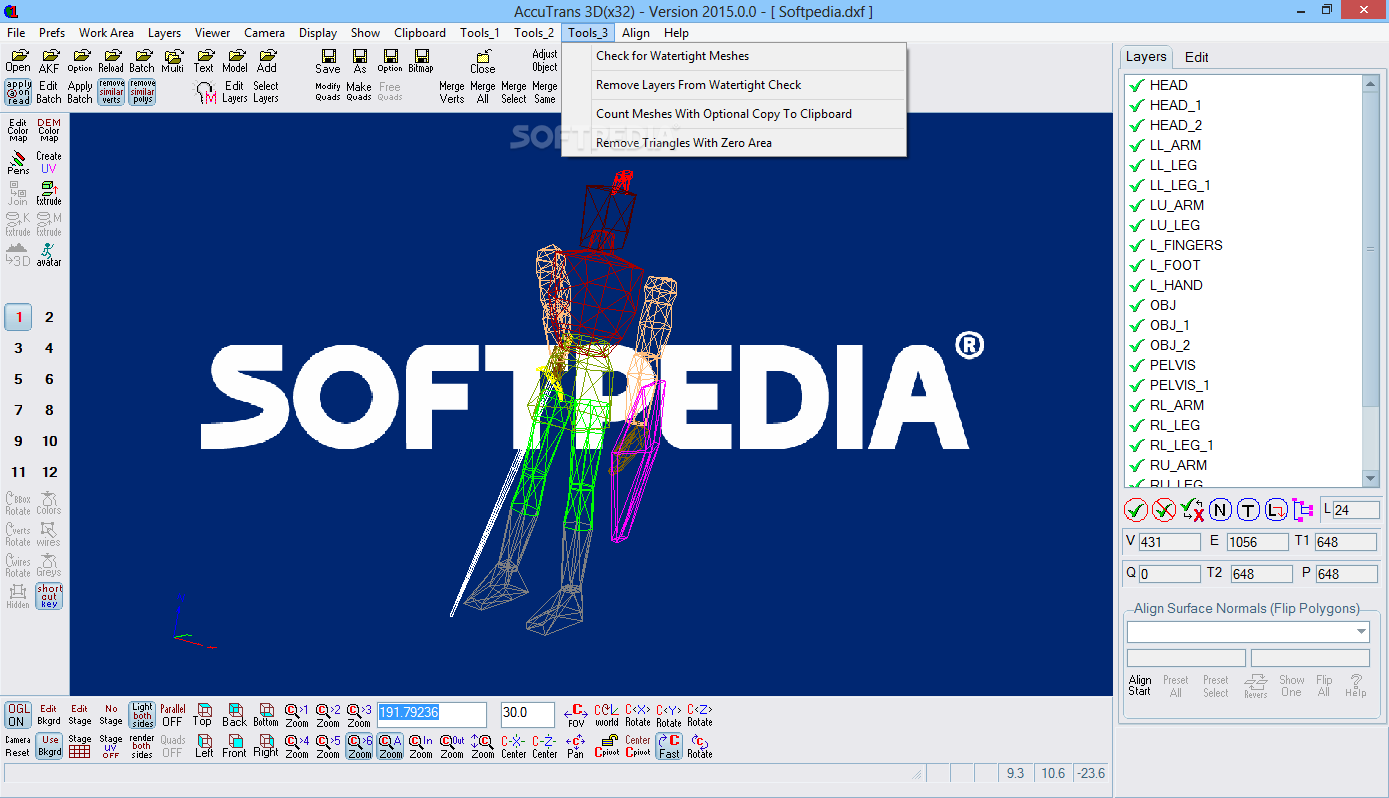This screenshot has width=1389, height=798.
Task: Select the L_FINGERS layer name
Action: click(1186, 245)
